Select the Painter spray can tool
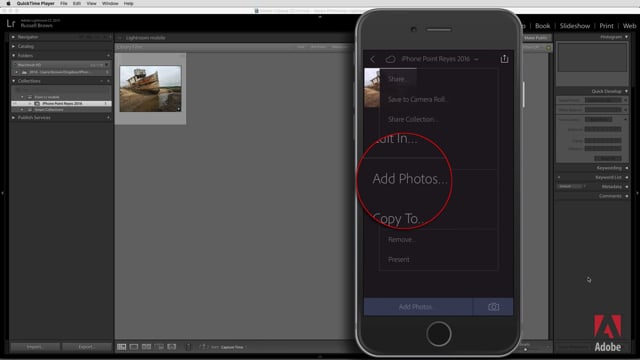 point(189,347)
